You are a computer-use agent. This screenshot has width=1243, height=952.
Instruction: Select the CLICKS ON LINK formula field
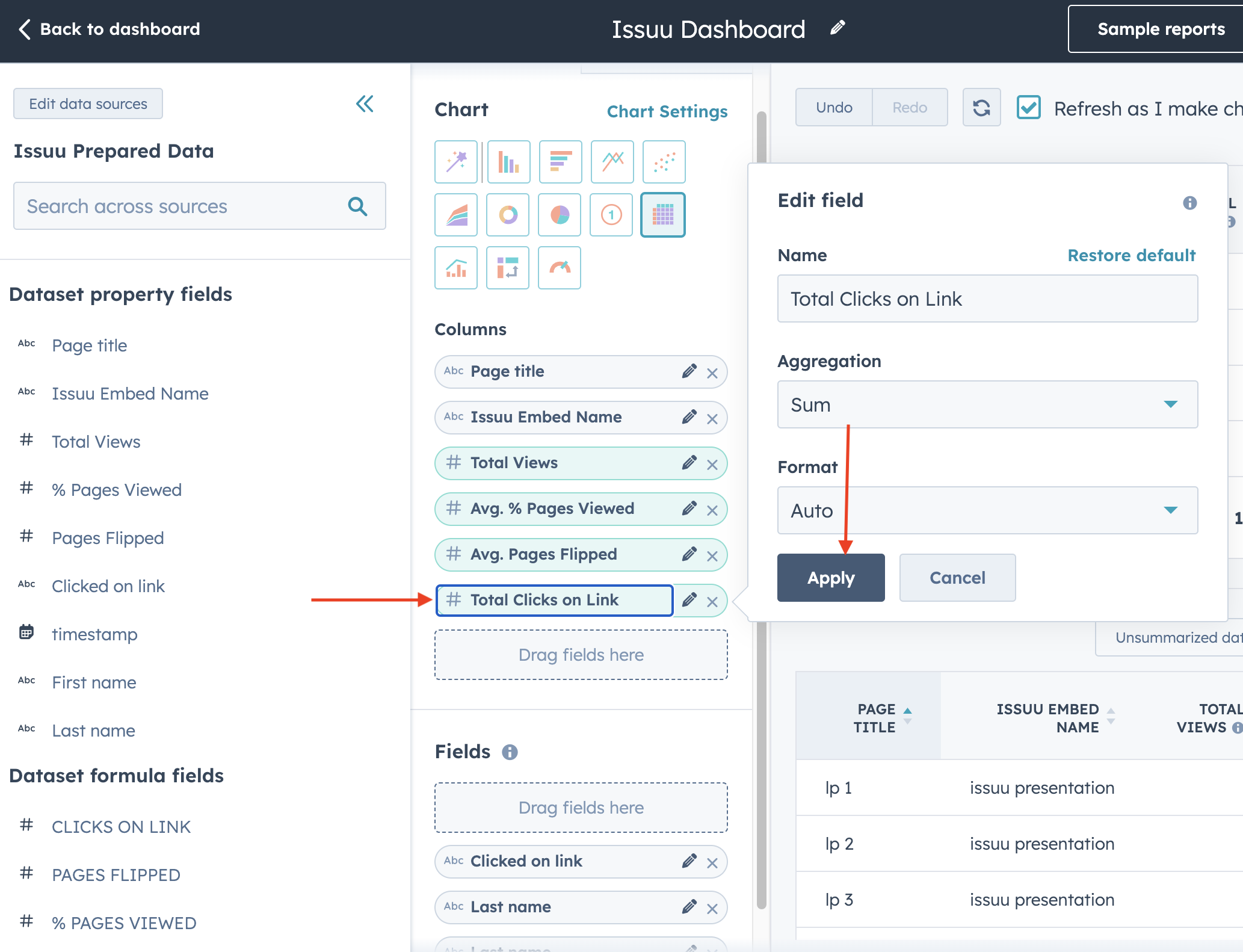coord(121,827)
